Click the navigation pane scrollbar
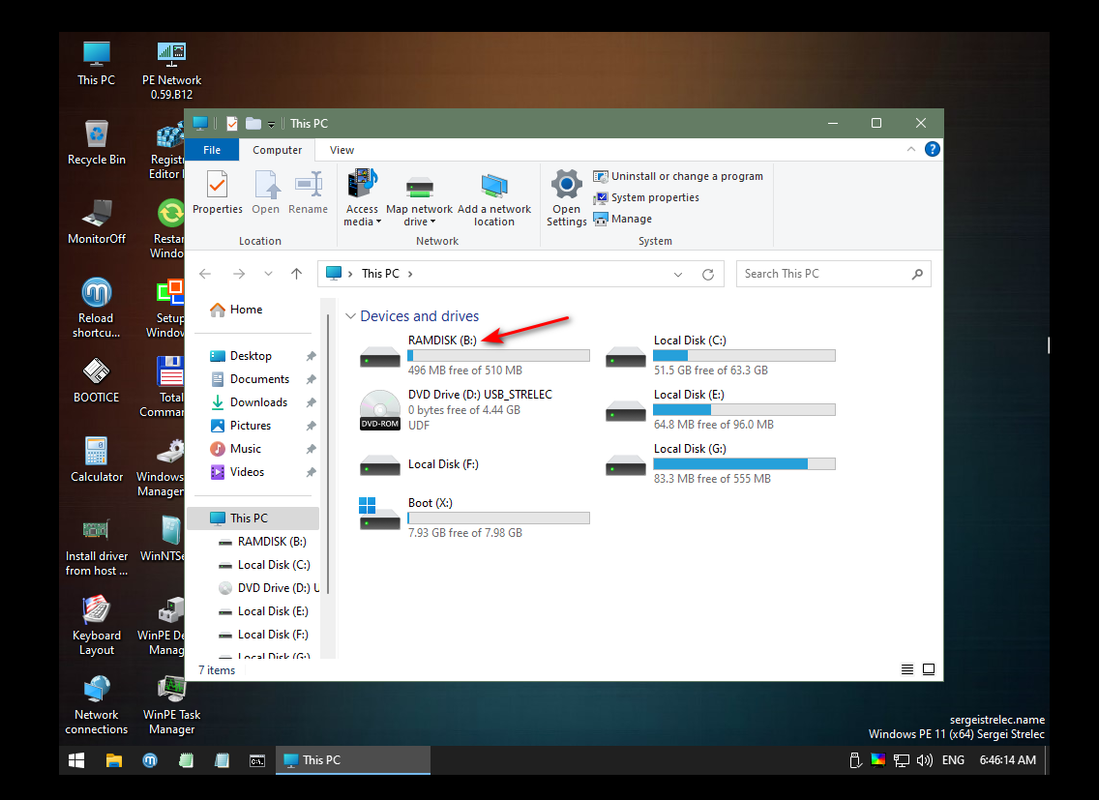Screen dimensions: 1099x800 328,452
